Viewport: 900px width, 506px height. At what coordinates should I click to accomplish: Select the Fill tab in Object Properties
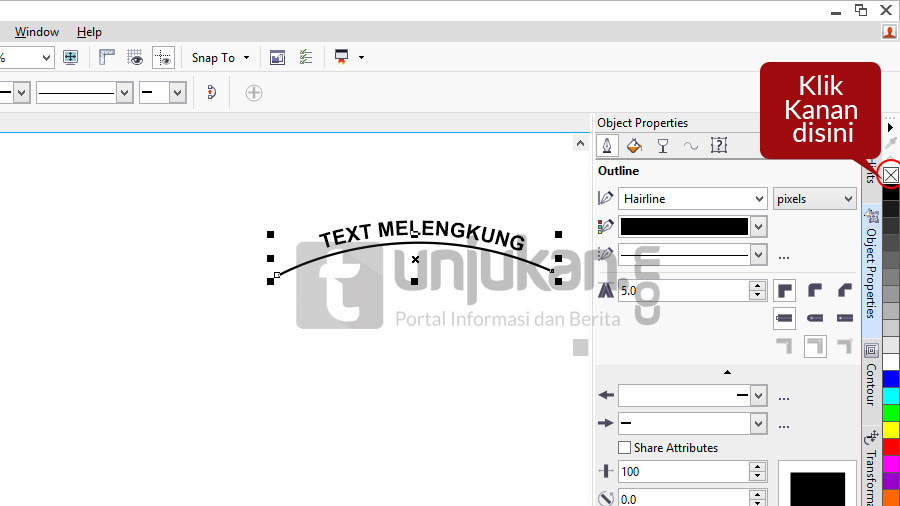[x=634, y=146]
